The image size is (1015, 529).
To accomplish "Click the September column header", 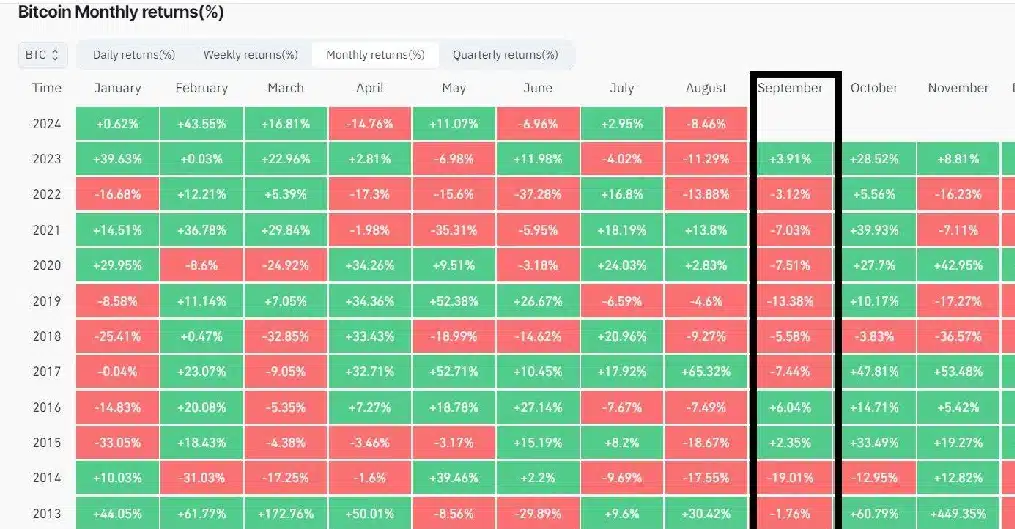I will coord(790,88).
